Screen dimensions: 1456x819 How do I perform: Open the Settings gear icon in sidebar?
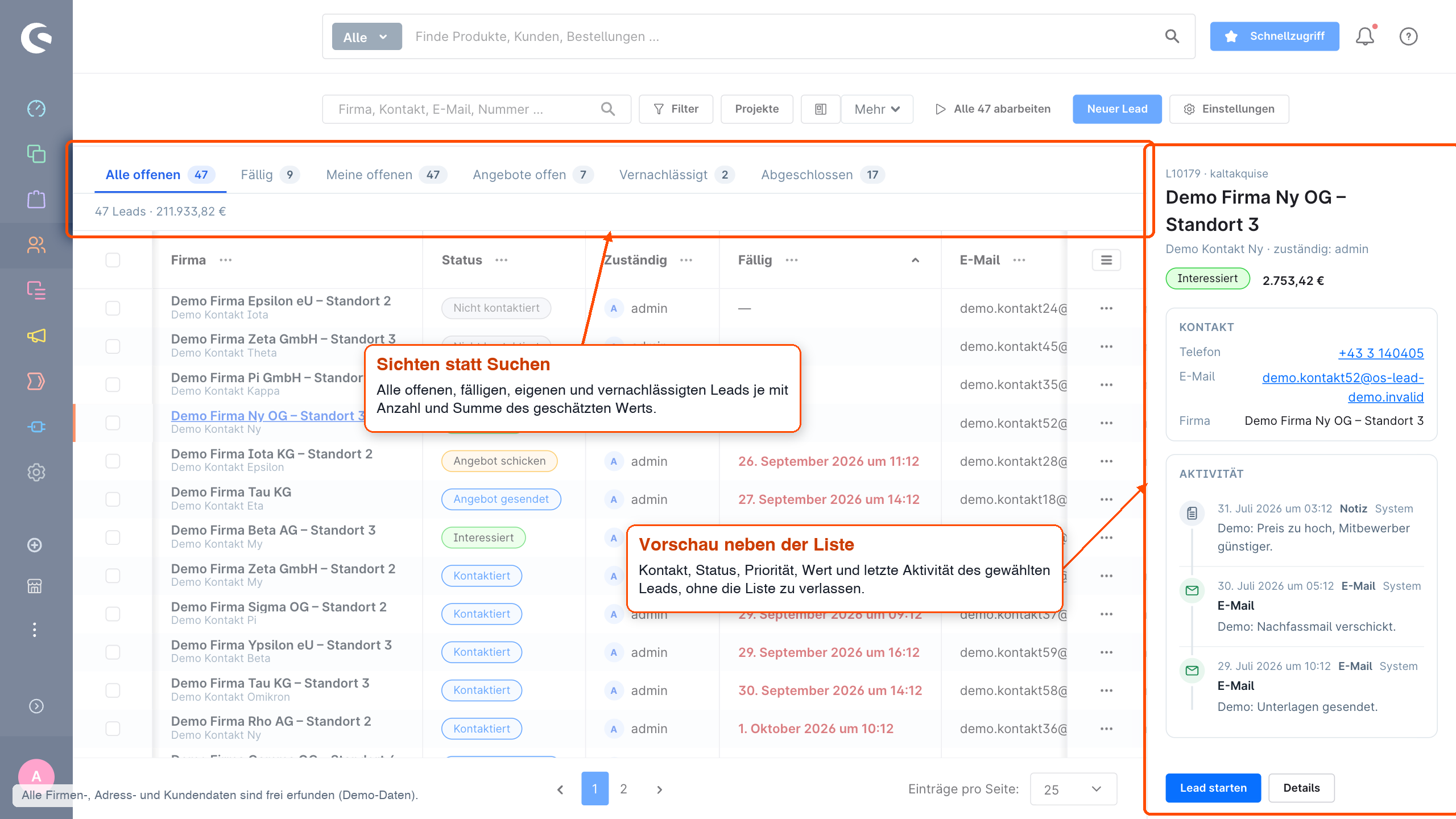[x=36, y=472]
